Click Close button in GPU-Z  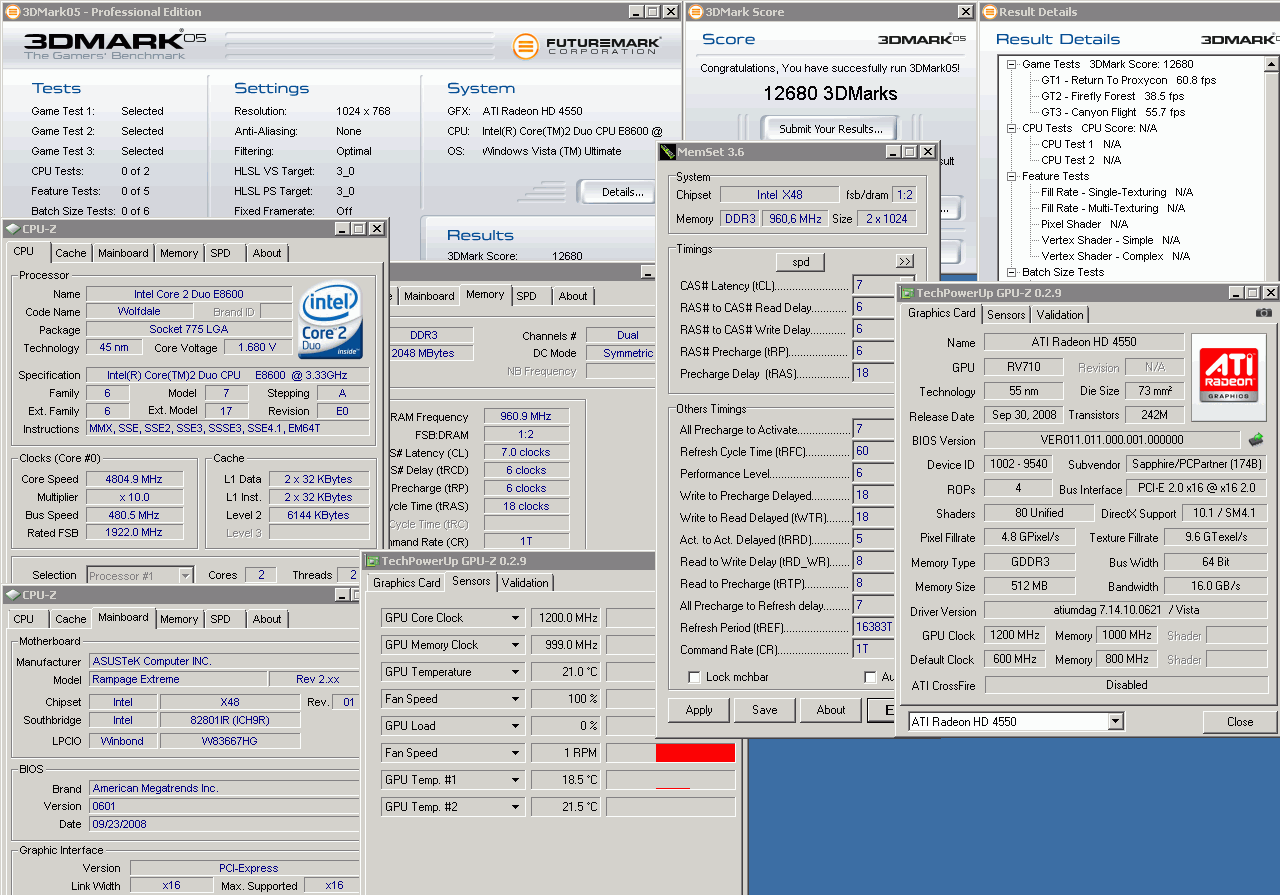[1240, 722]
